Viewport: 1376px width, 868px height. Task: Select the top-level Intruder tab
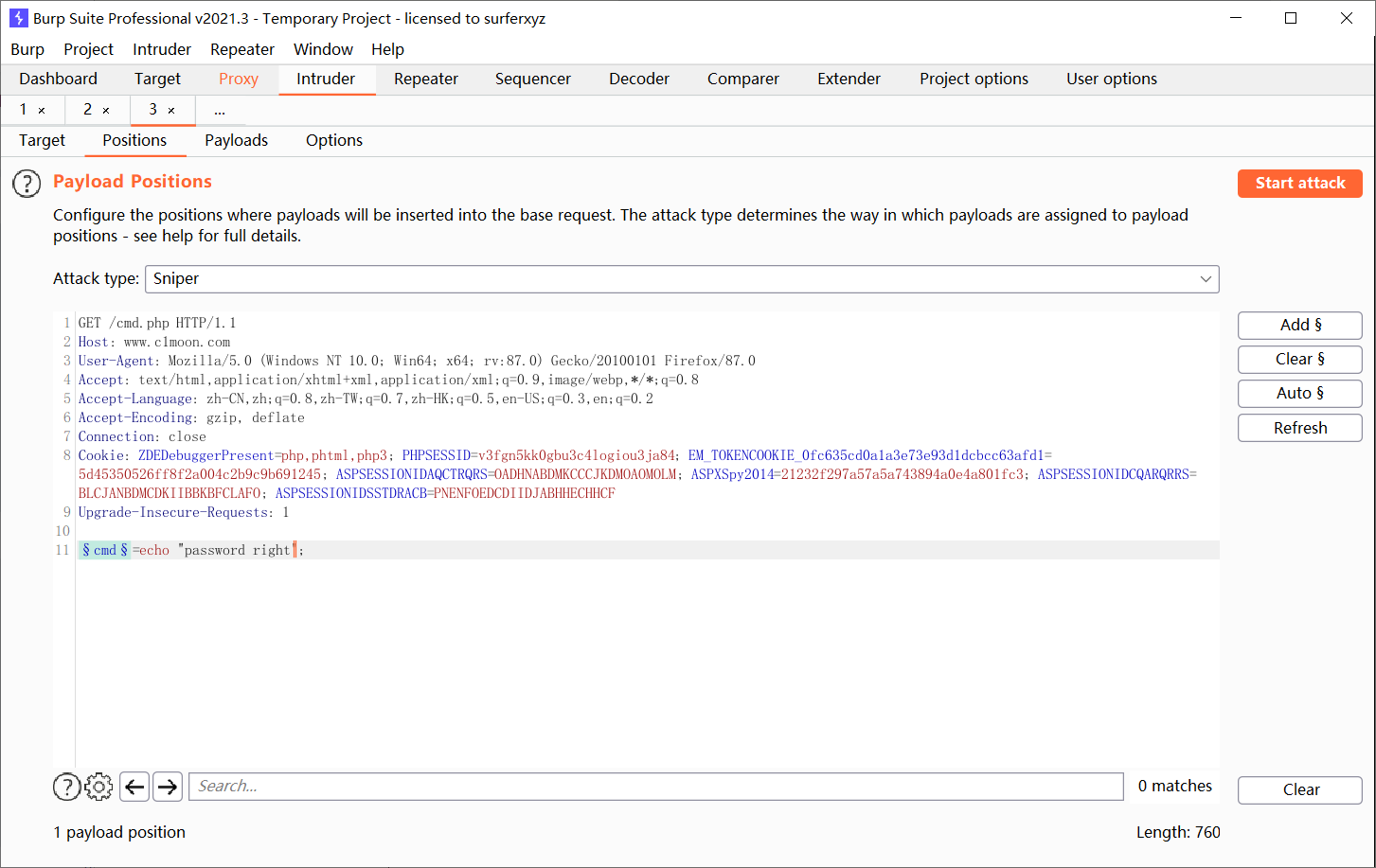[x=326, y=80]
